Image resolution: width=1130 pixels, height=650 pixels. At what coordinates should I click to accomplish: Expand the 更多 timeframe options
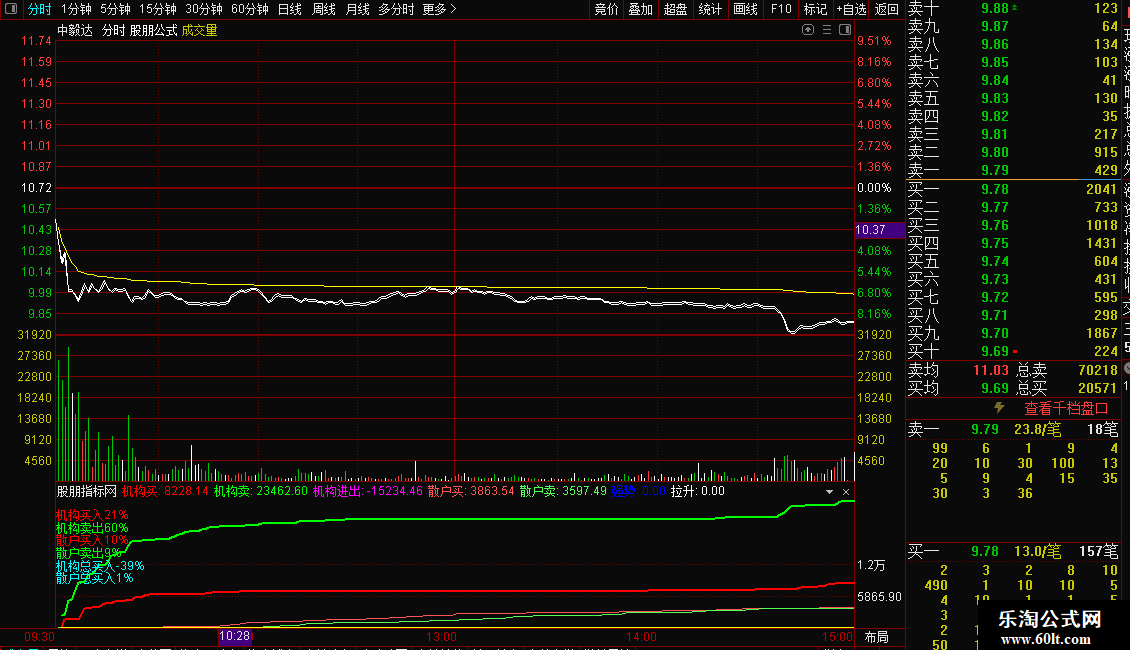439,9
